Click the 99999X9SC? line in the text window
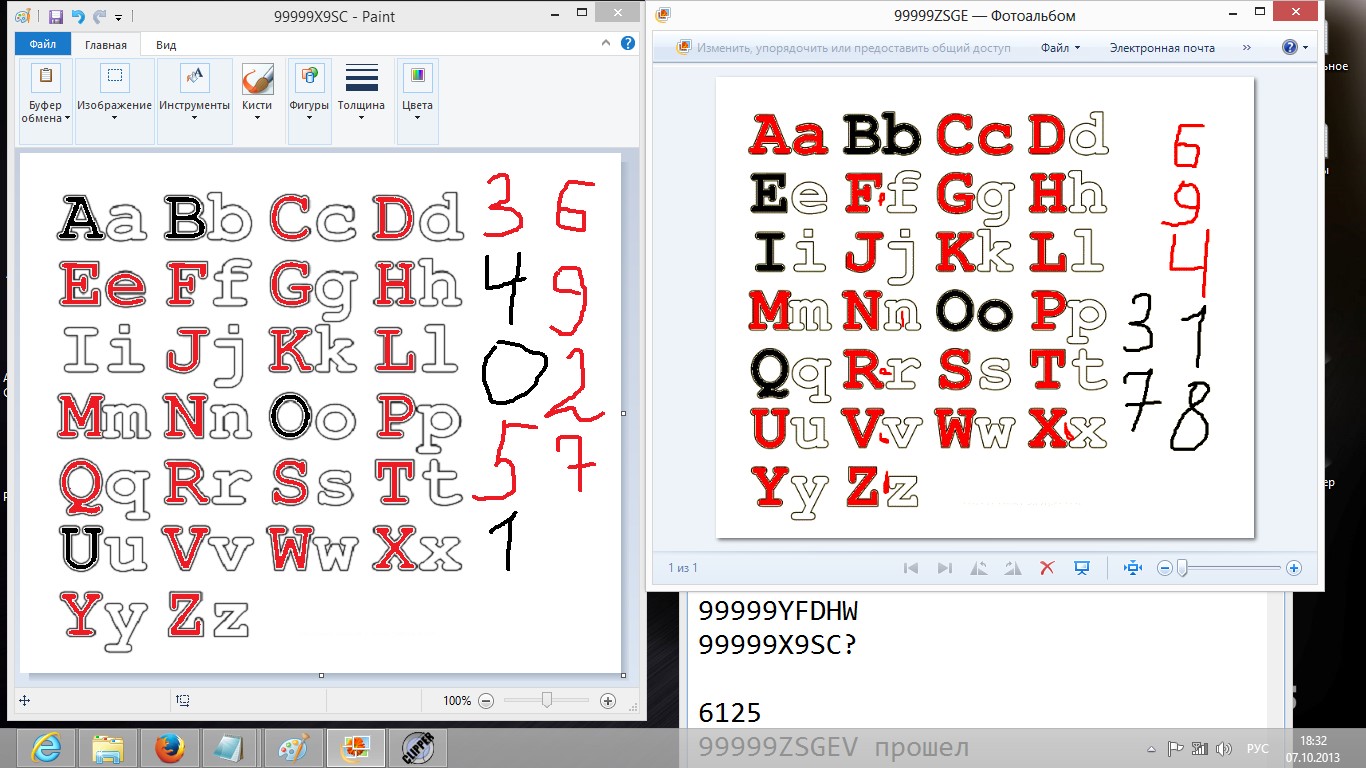 (x=778, y=645)
